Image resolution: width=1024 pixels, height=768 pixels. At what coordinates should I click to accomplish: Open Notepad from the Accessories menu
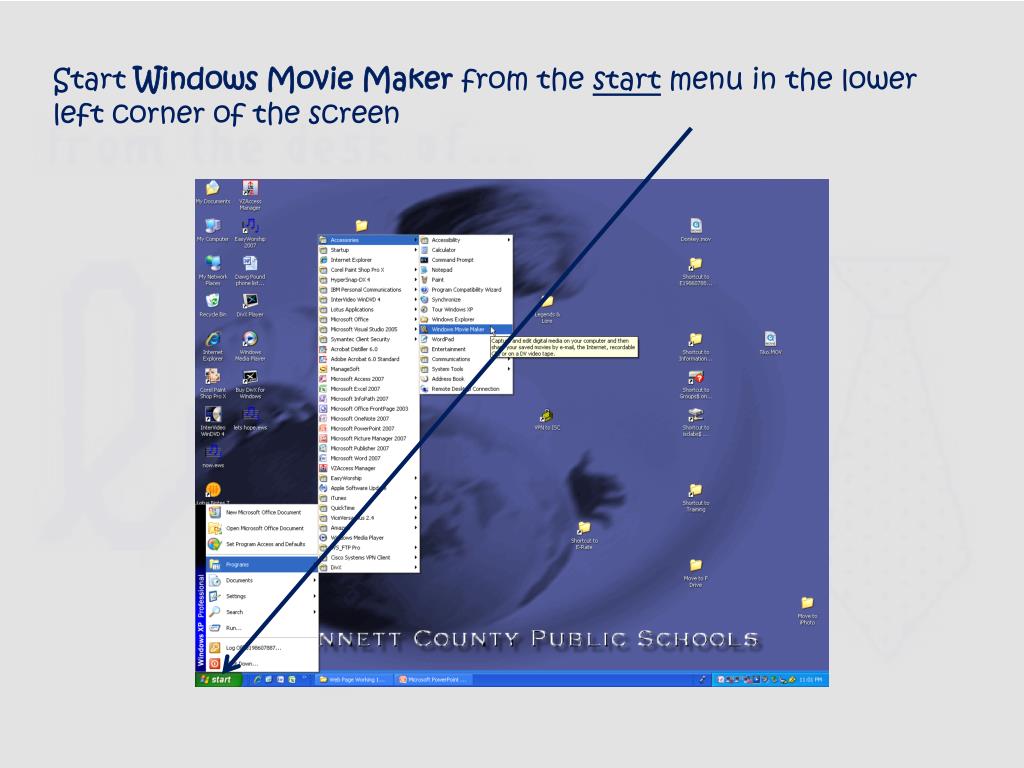(x=466, y=270)
